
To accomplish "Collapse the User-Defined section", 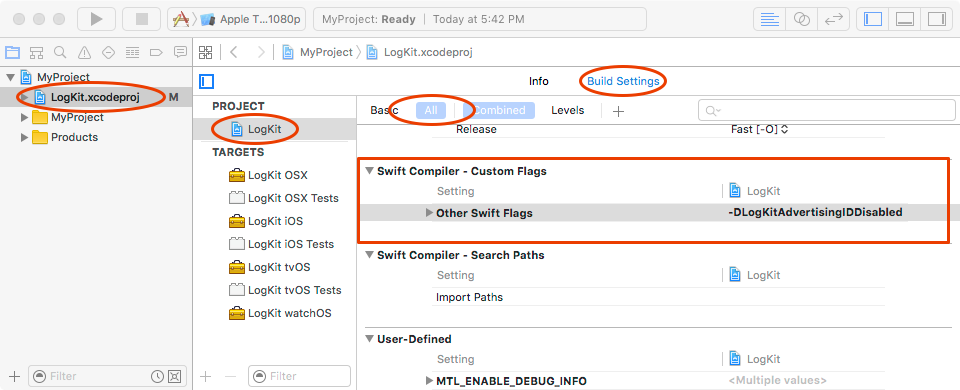I will (369, 339).
